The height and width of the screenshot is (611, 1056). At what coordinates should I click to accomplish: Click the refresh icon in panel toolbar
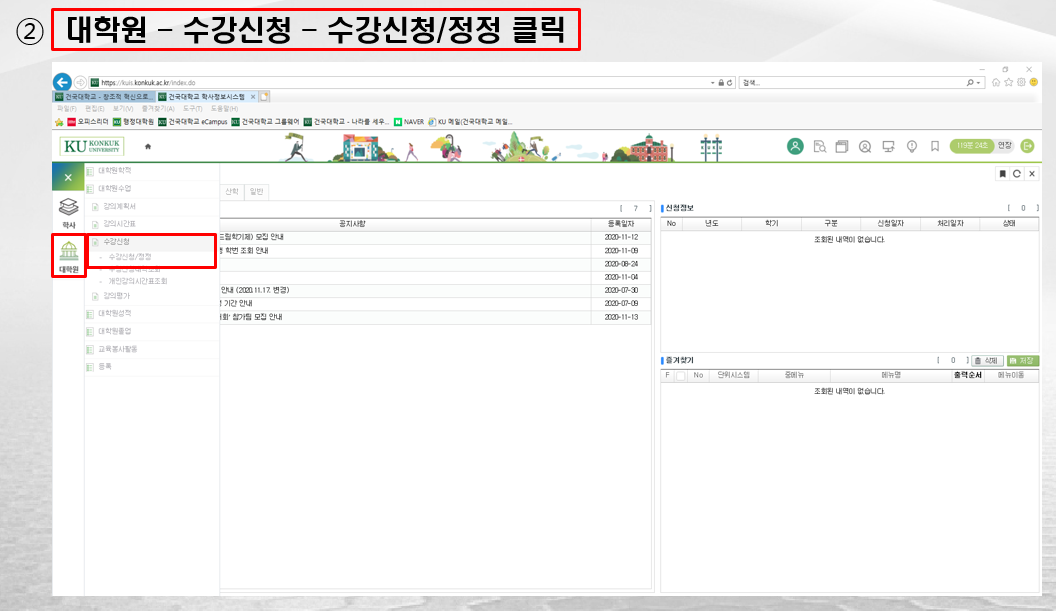click(1017, 174)
